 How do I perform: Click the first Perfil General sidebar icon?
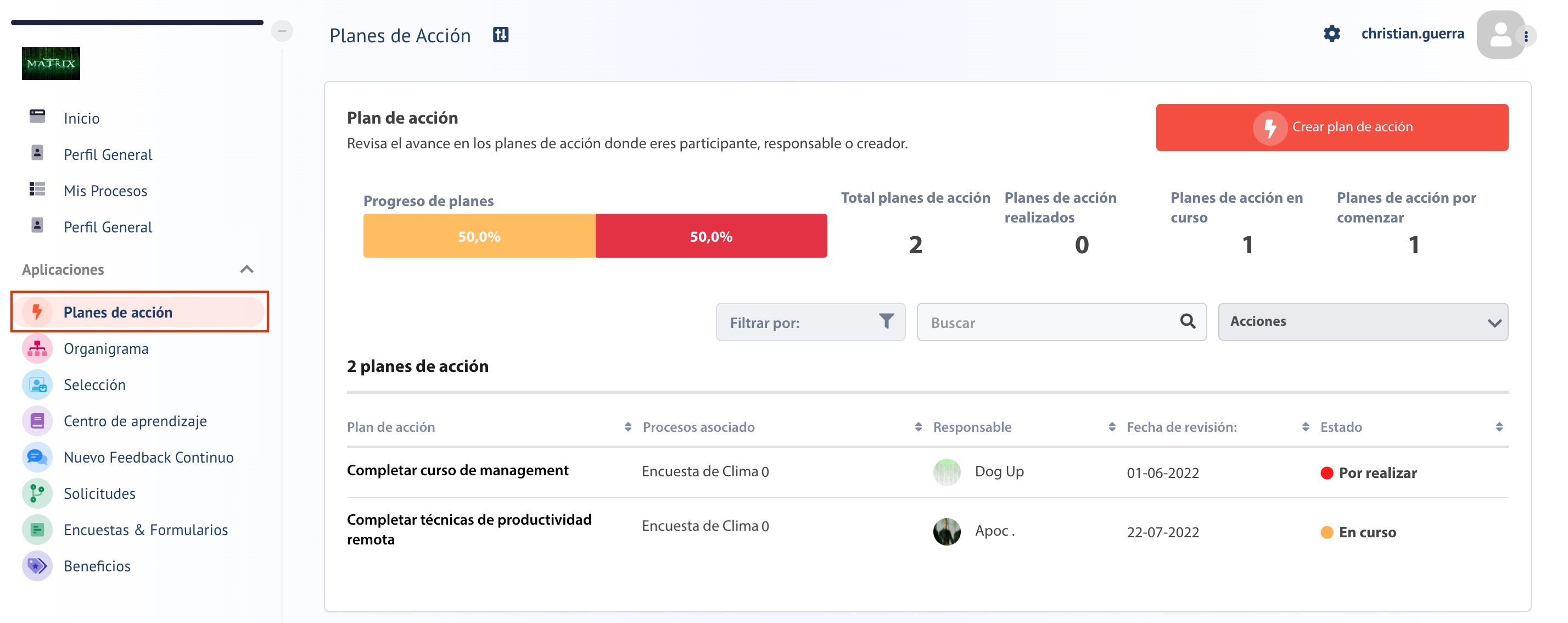(37, 153)
